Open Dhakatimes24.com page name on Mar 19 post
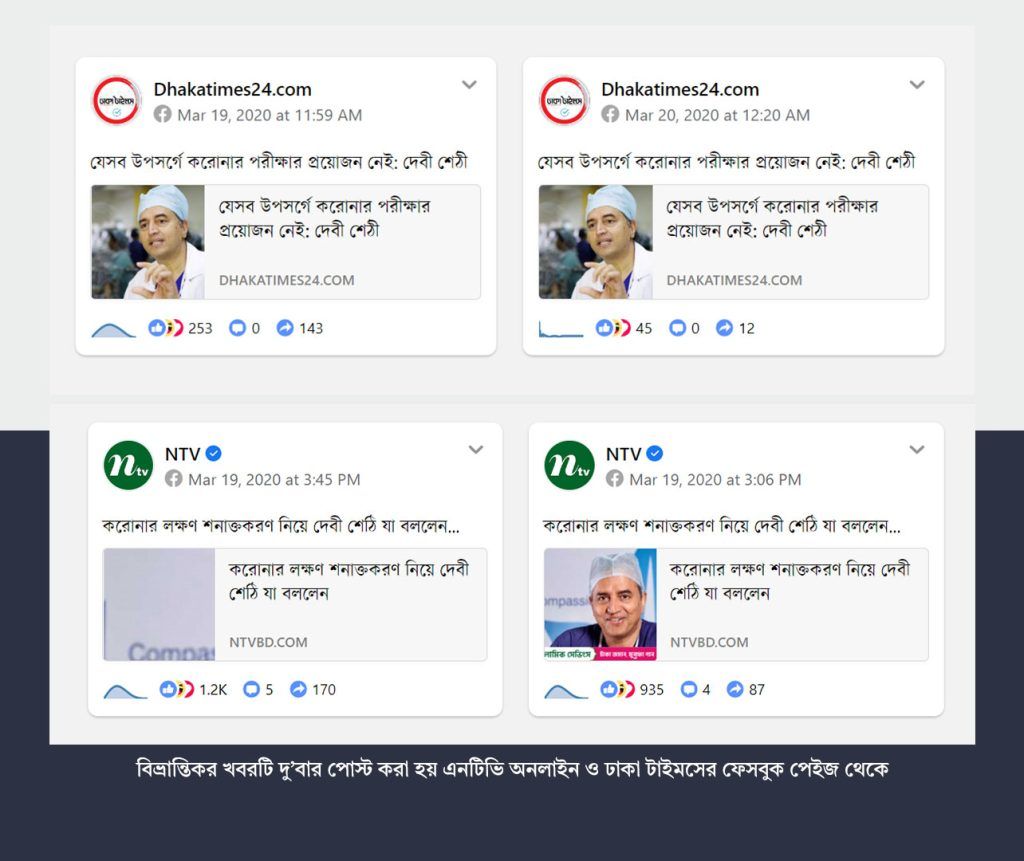Image resolution: width=1024 pixels, height=861 pixels. click(232, 89)
